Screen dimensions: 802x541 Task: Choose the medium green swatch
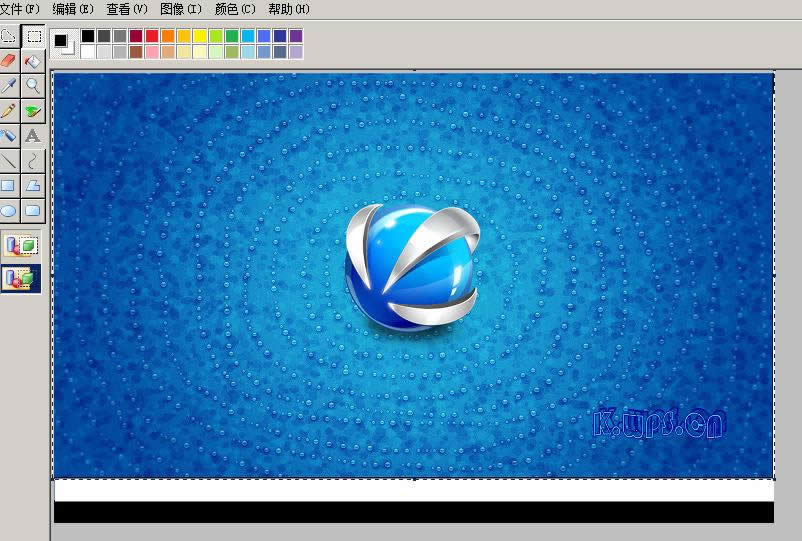click(232, 36)
